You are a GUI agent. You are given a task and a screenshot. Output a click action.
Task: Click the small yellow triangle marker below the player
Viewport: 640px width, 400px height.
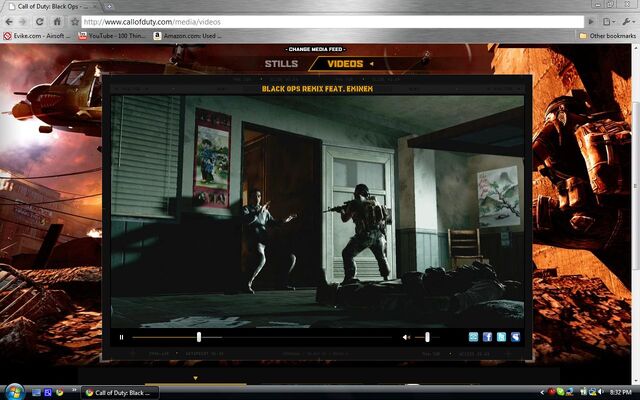click(x=195, y=378)
